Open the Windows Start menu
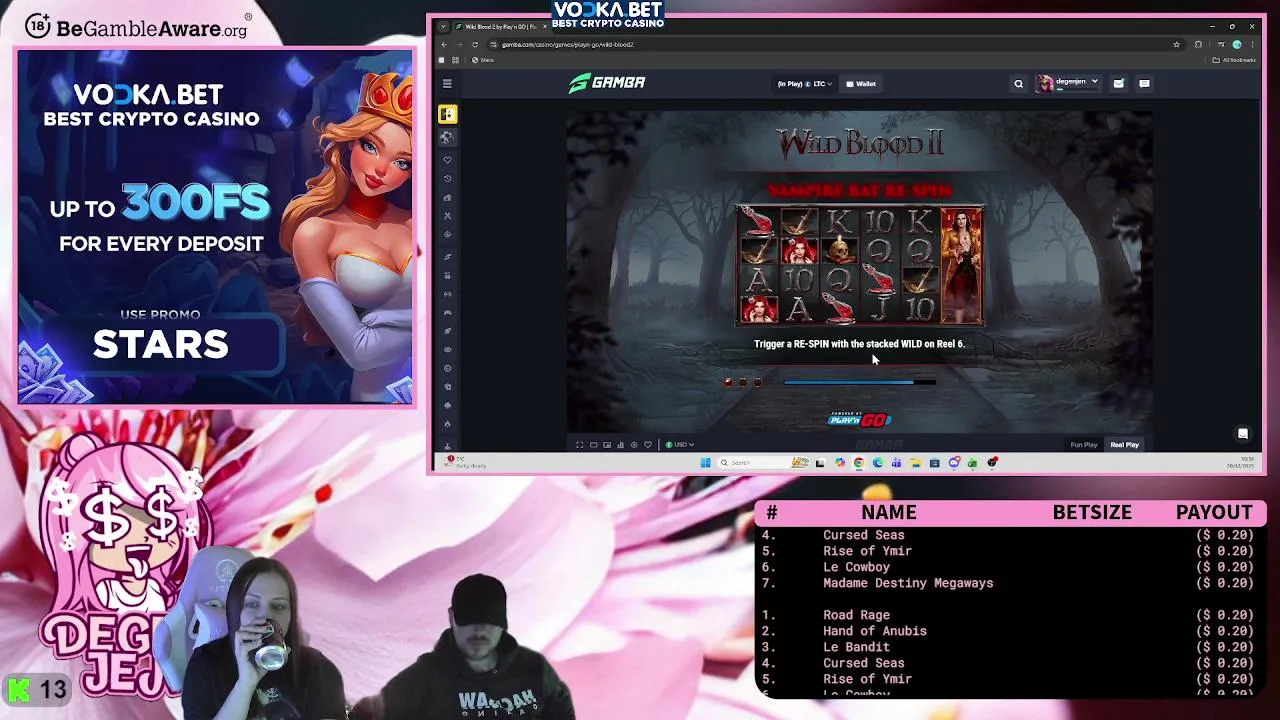Viewport: 1280px width, 720px height. pos(706,463)
